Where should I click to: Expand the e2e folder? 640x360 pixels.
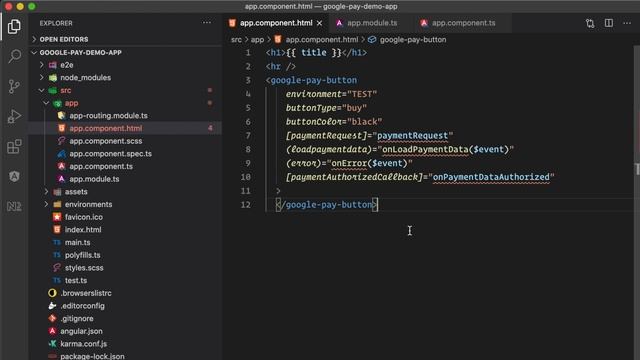pos(67,65)
